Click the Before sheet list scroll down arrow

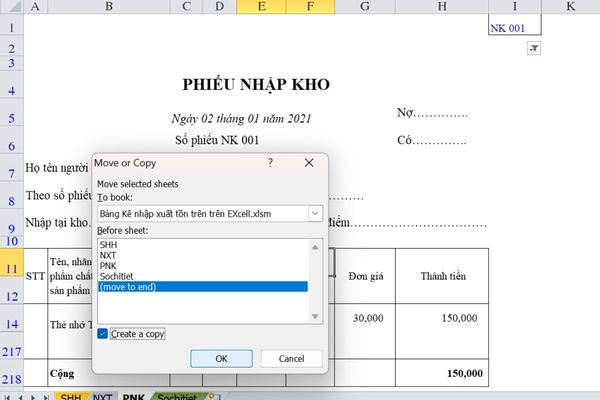pyautogui.click(x=315, y=316)
